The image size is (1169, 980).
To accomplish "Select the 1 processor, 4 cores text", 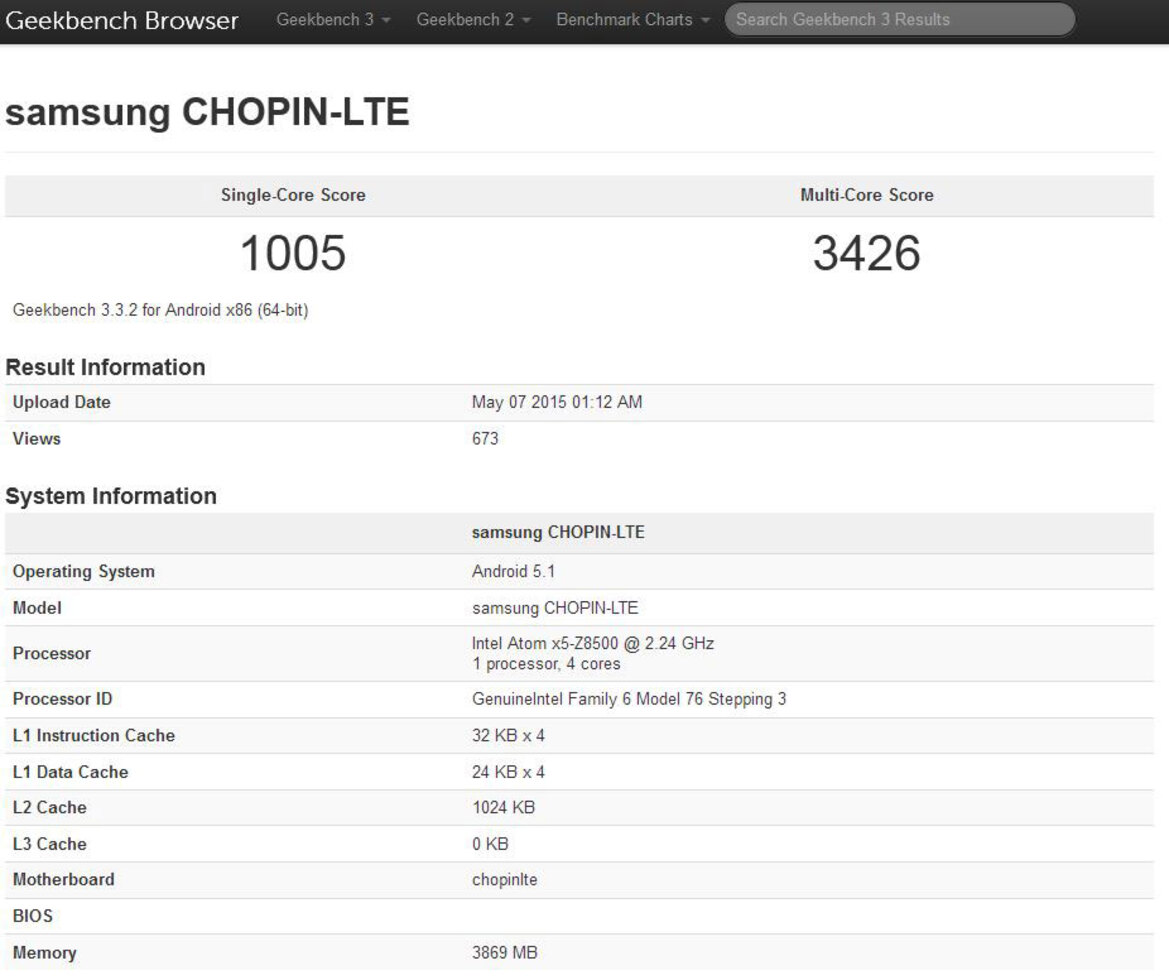I will tap(546, 664).
